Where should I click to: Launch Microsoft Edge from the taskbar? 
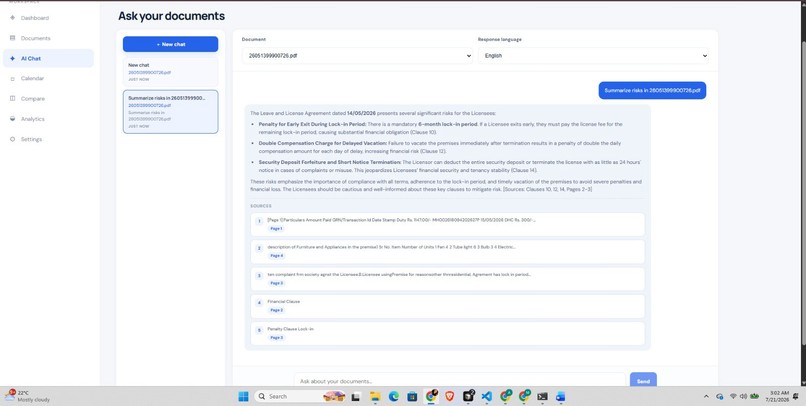[x=394, y=396]
